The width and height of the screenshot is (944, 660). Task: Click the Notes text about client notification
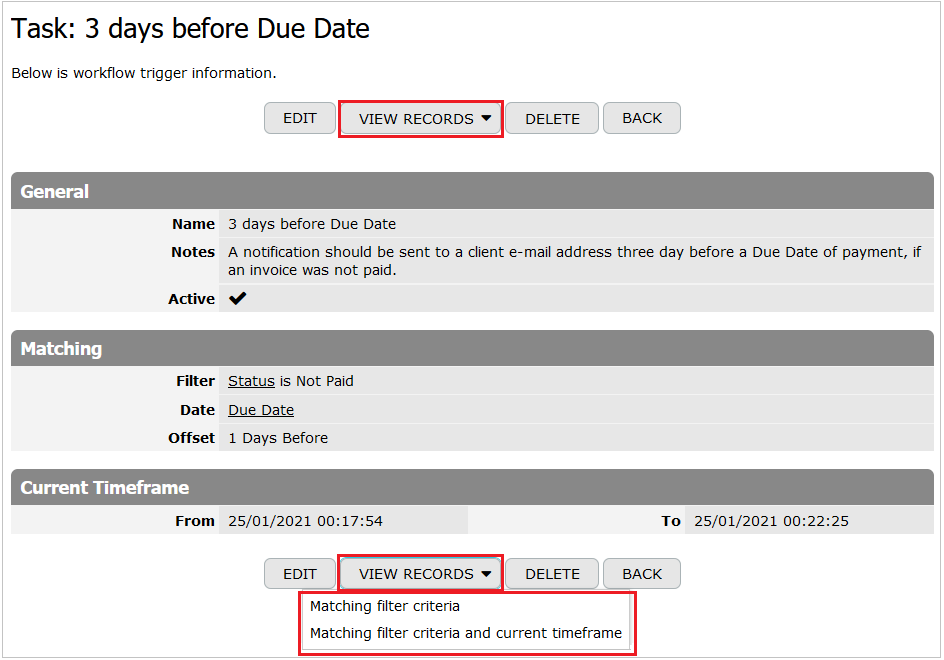(x=574, y=261)
